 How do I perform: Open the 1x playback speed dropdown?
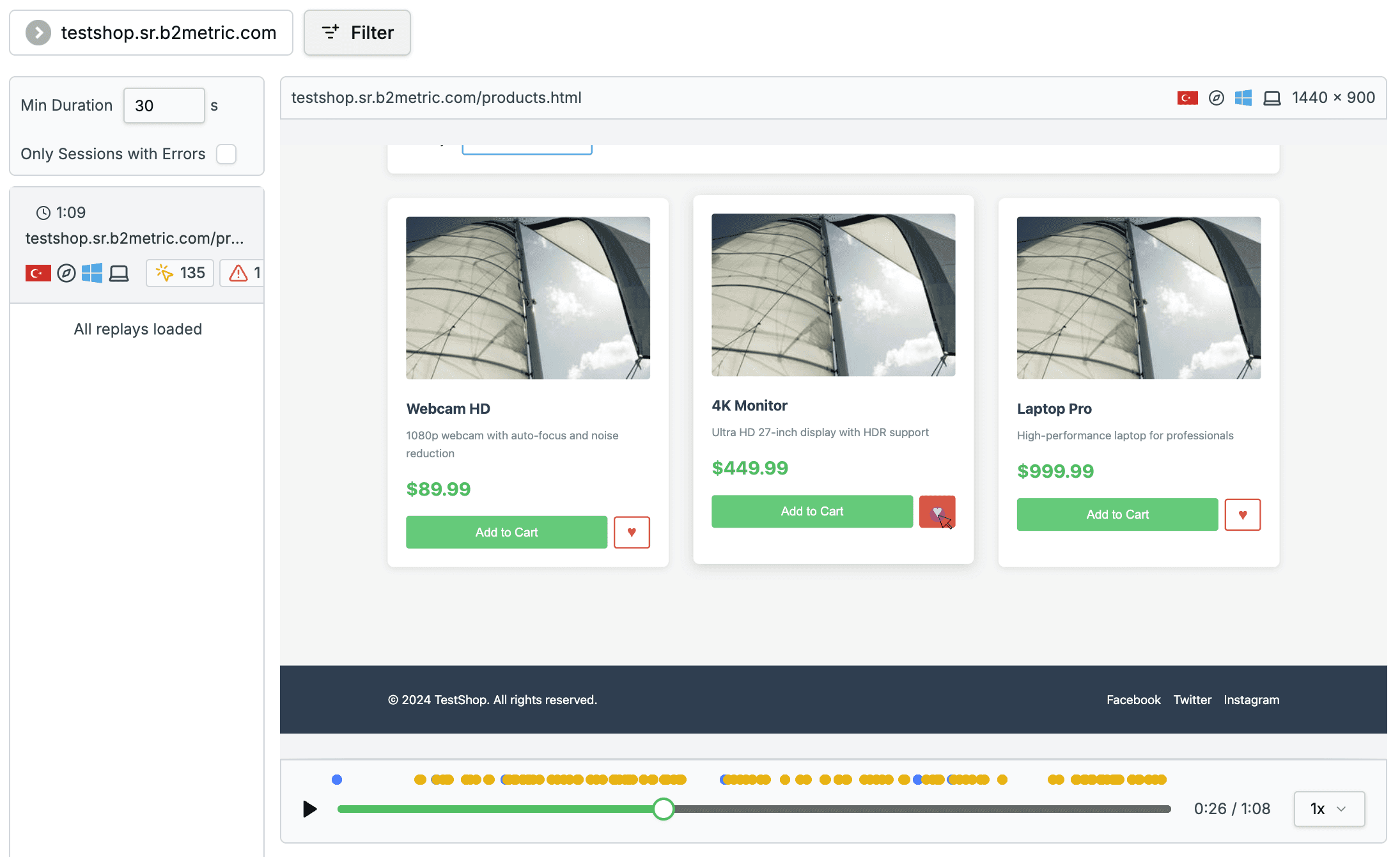pyautogui.click(x=1328, y=809)
